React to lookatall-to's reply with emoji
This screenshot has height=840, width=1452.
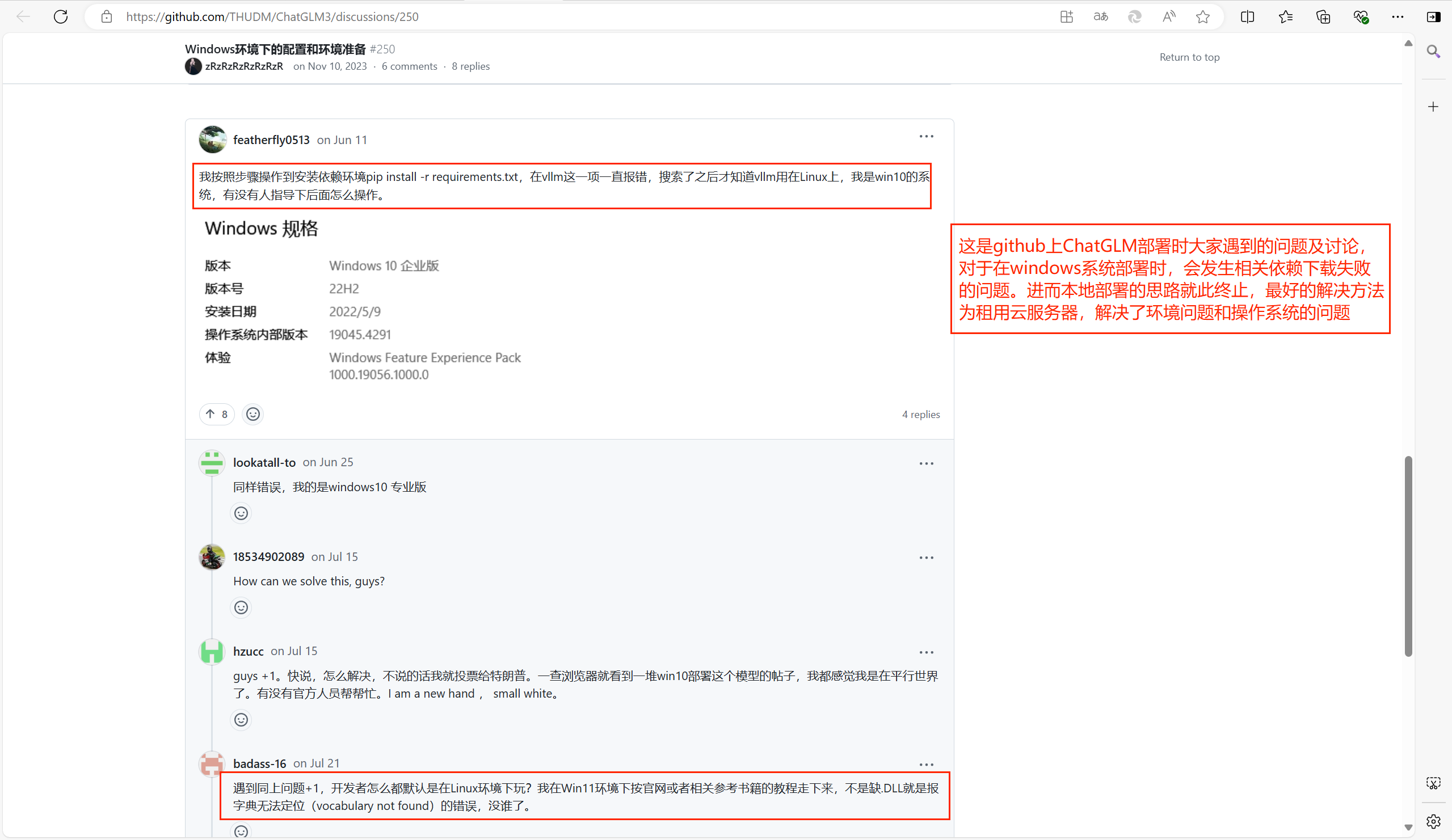(x=241, y=513)
